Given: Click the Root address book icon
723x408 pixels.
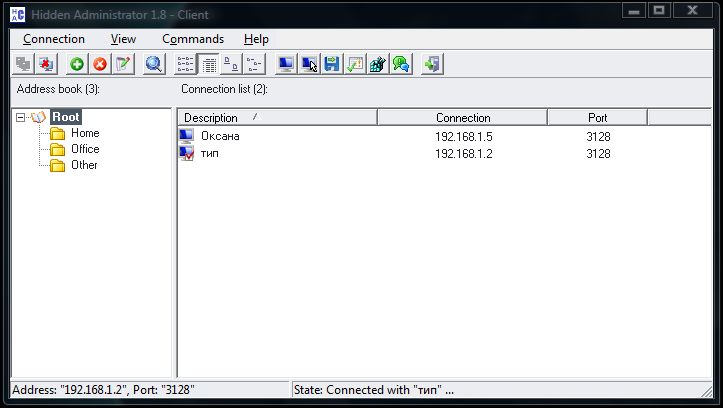Looking at the screenshot, I should coord(39,117).
